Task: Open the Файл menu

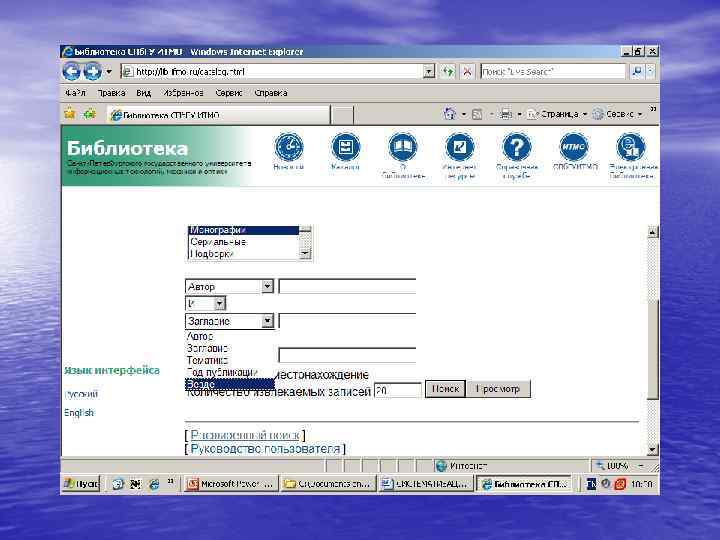Action: coord(75,93)
